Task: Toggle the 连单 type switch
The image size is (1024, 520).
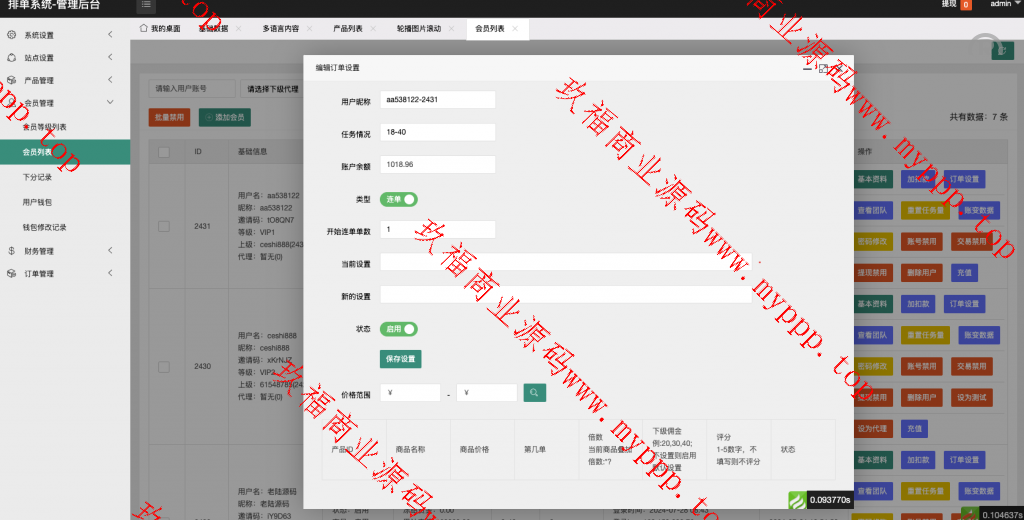Action: [398, 199]
